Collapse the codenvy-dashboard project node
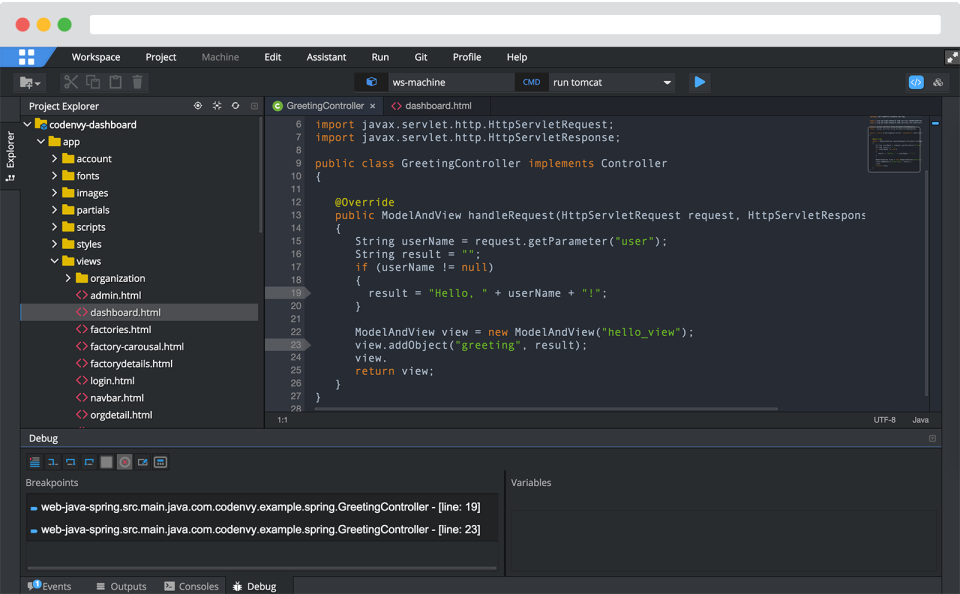This screenshot has height=594, width=960. pyautogui.click(x=28, y=124)
